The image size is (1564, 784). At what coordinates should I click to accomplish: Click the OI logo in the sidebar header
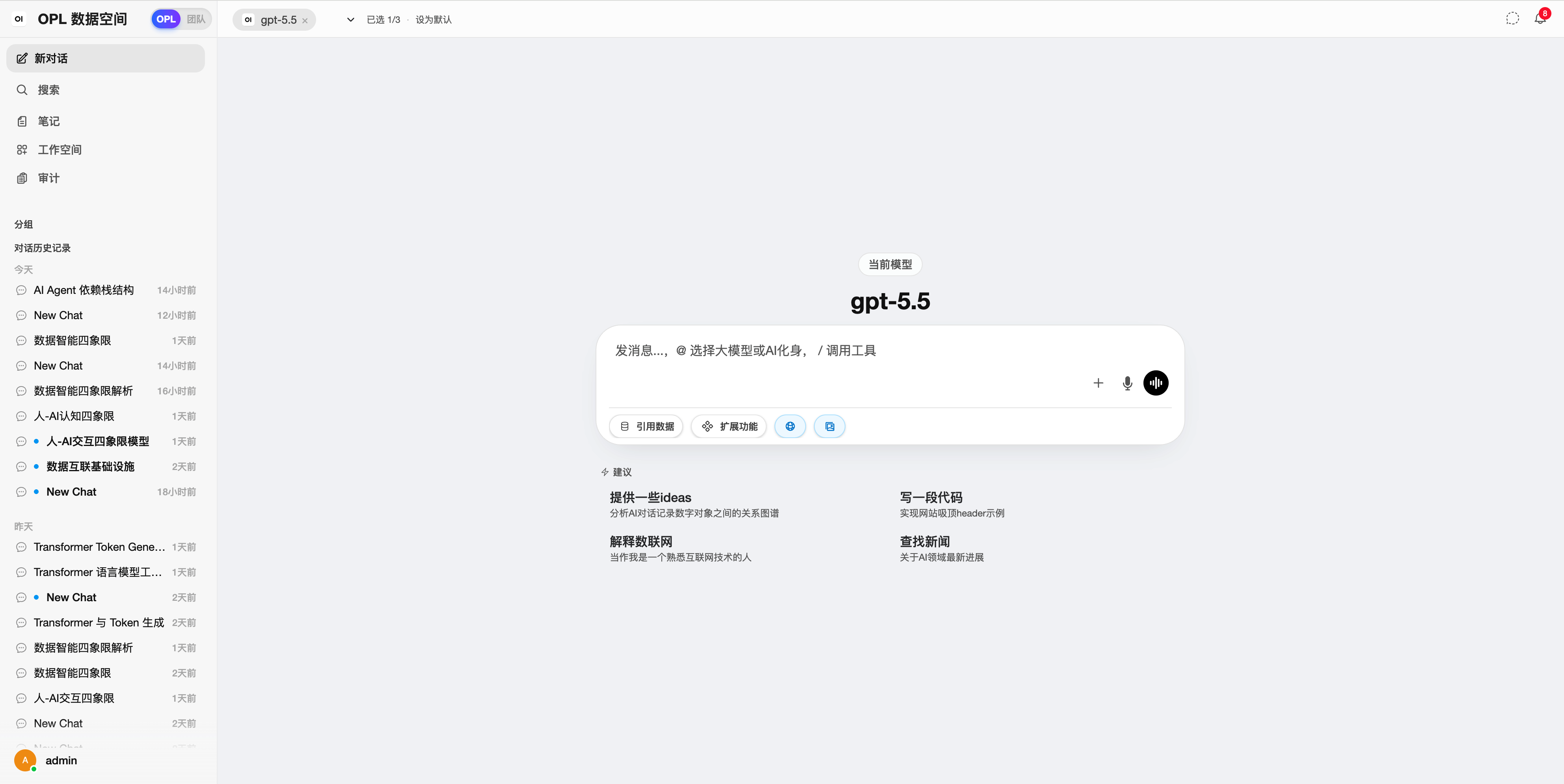tap(19, 19)
